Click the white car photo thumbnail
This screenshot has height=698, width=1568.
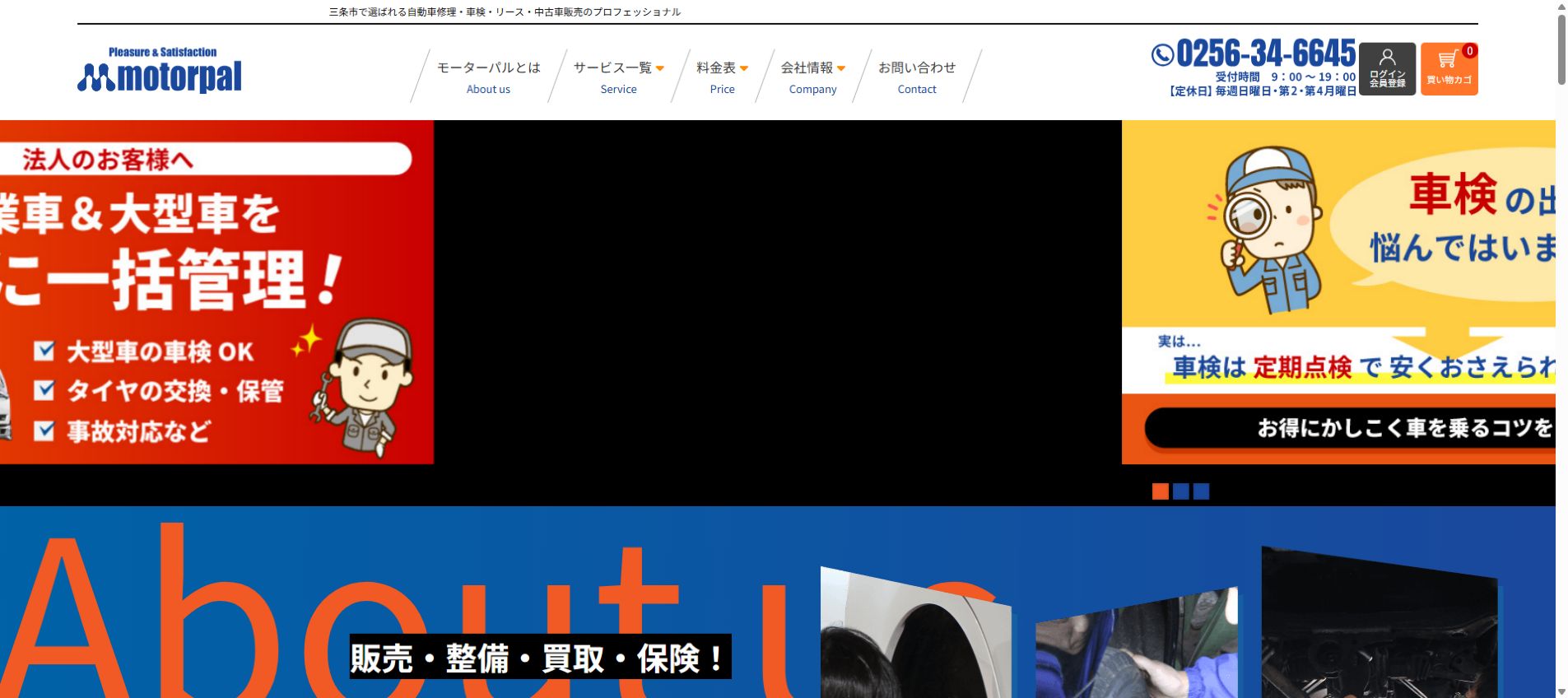(916, 632)
